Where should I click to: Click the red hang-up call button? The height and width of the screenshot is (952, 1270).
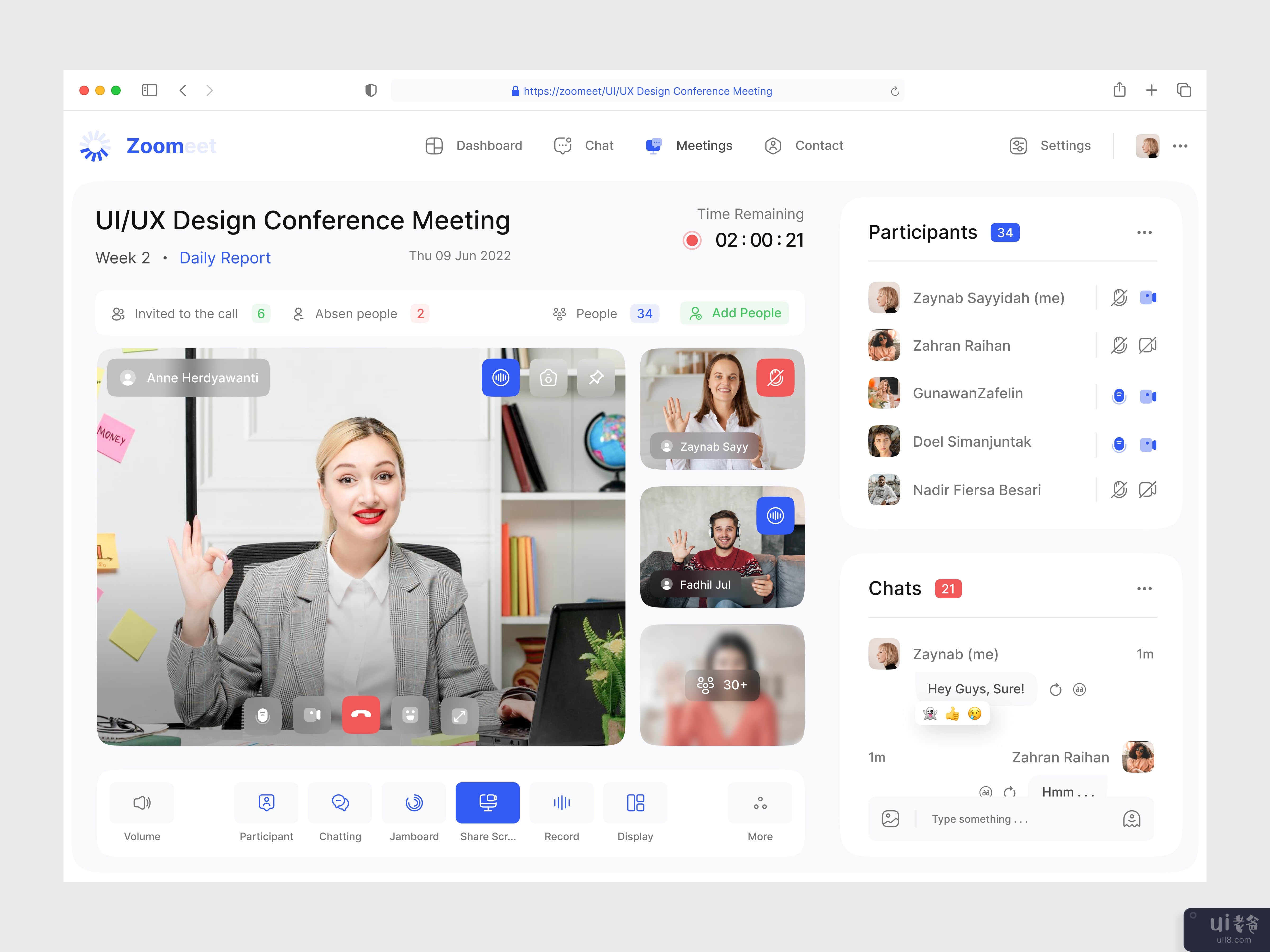click(x=361, y=715)
